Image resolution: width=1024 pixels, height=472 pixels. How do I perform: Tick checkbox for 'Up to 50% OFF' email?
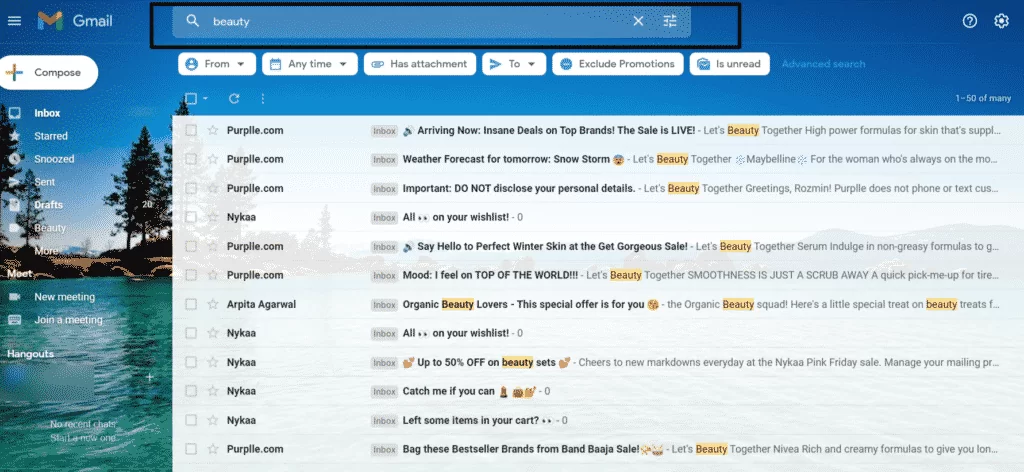coord(191,362)
